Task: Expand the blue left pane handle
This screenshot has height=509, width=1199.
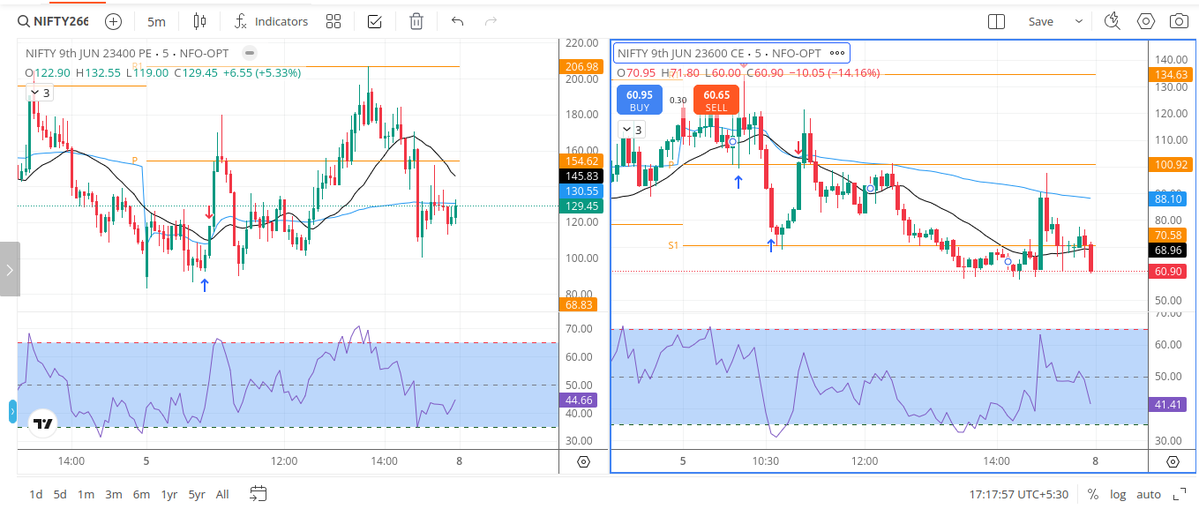Action: click(x=12, y=411)
